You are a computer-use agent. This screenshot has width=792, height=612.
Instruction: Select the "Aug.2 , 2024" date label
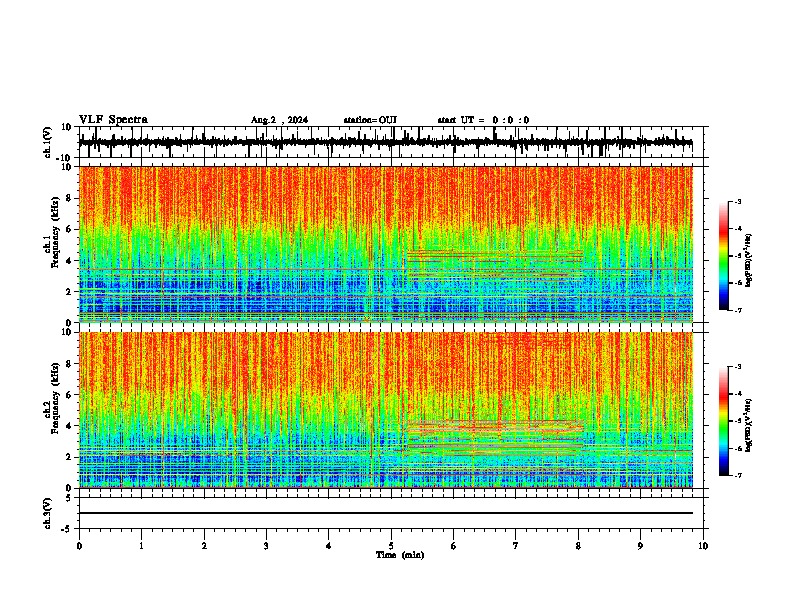(279, 120)
